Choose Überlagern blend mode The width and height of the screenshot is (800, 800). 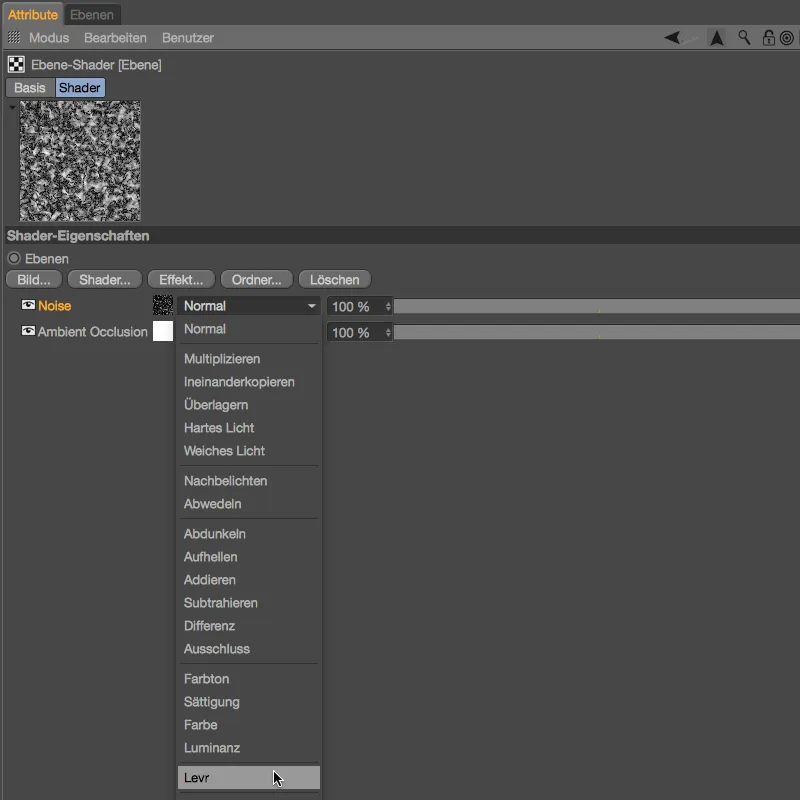[249, 405]
